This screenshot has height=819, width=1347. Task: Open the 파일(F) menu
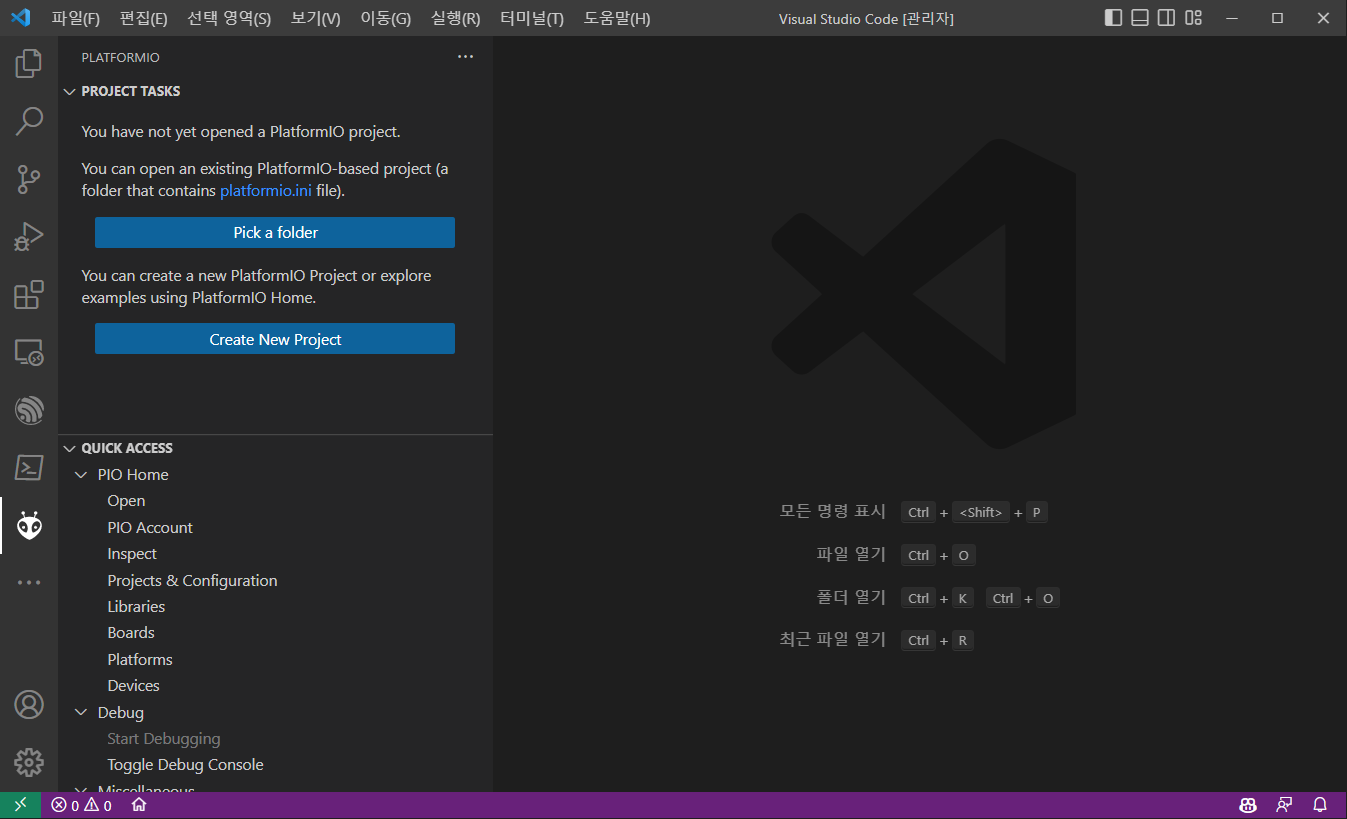[76, 18]
